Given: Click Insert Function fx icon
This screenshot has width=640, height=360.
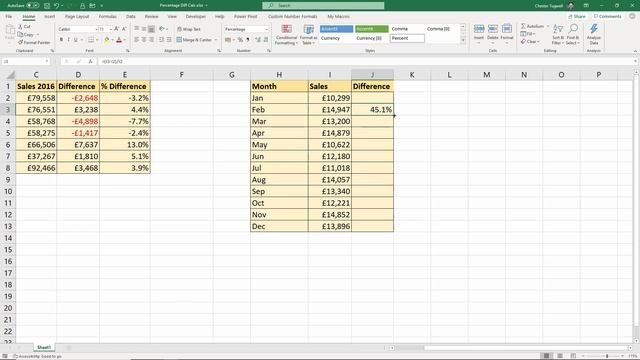Looking at the screenshot, I should 91,61.
